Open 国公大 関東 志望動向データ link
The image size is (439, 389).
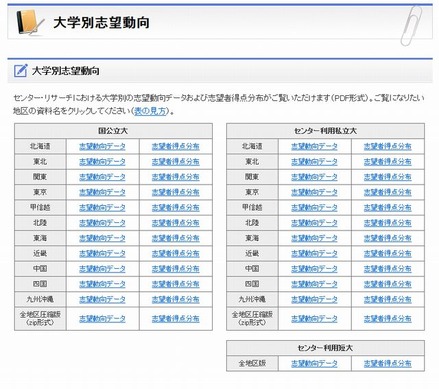pyautogui.click(x=102, y=177)
